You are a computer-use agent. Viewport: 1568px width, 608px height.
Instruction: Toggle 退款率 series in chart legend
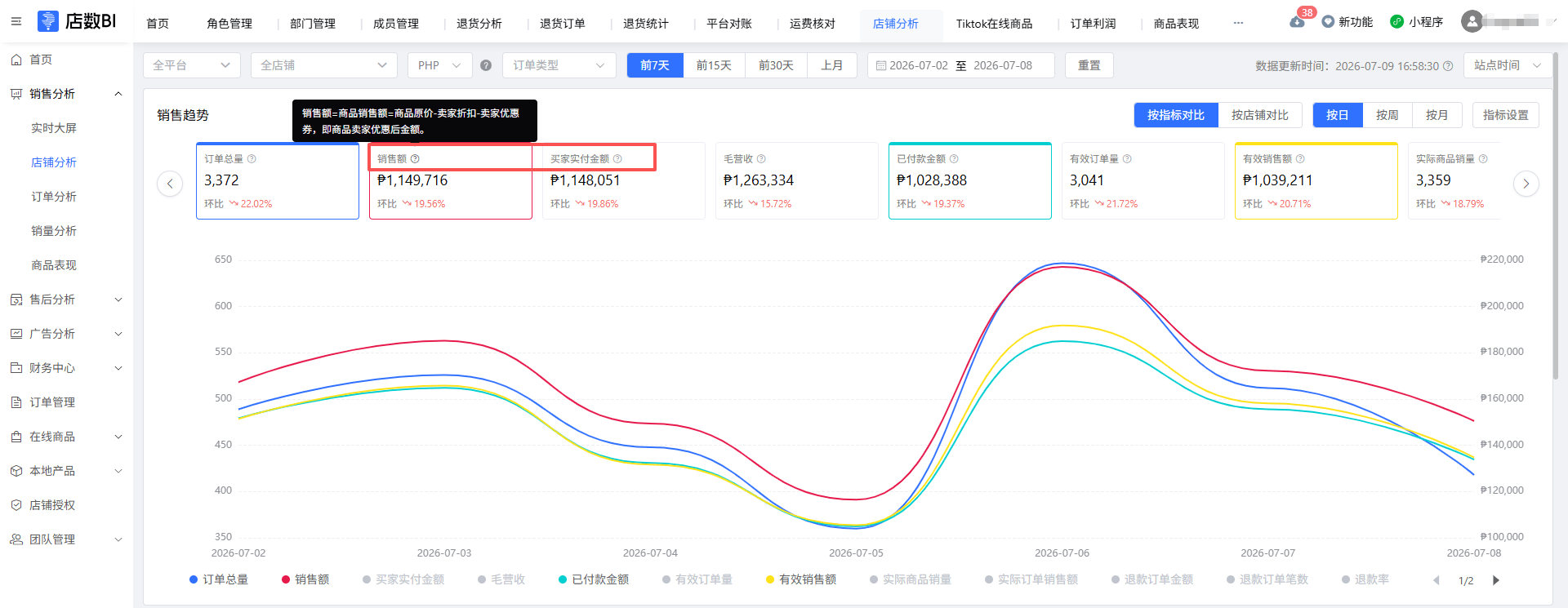[1365, 579]
